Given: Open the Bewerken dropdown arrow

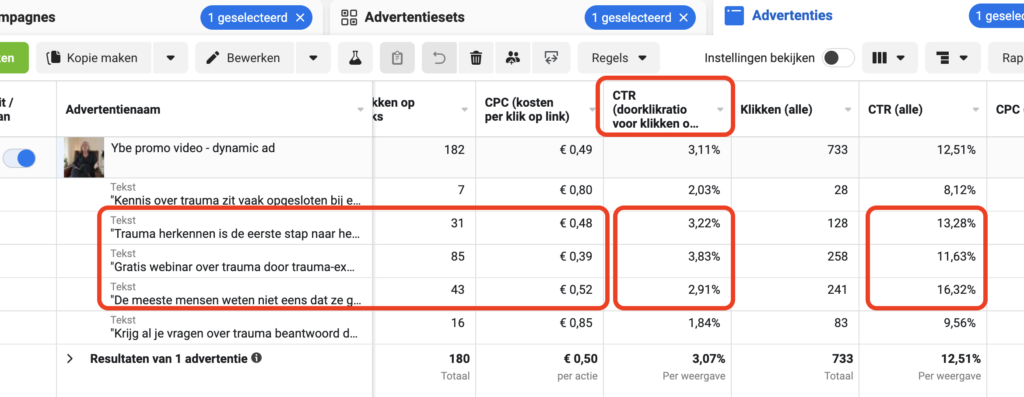Looking at the screenshot, I should [x=313, y=58].
